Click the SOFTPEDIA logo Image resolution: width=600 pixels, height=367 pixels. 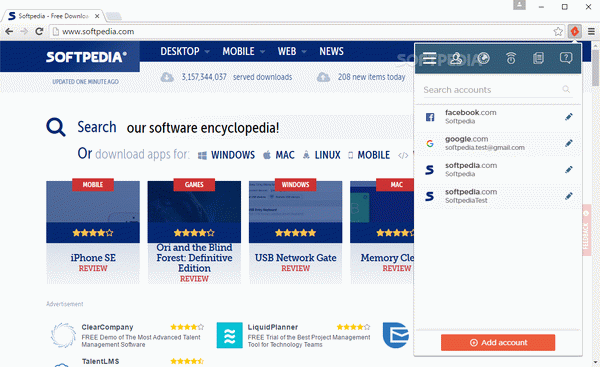tap(86, 57)
